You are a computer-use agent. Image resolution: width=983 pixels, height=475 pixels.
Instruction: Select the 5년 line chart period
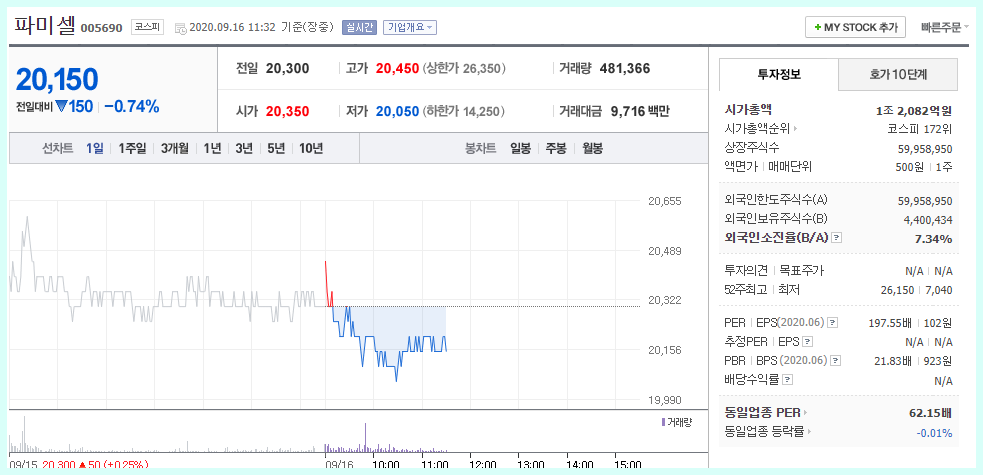coord(276,149)
